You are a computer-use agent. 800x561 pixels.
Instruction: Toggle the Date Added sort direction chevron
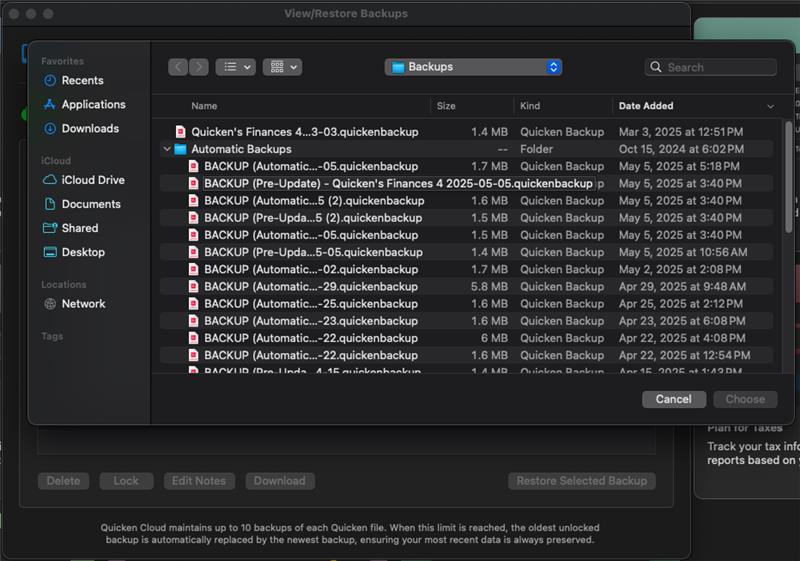coord(770,107)
